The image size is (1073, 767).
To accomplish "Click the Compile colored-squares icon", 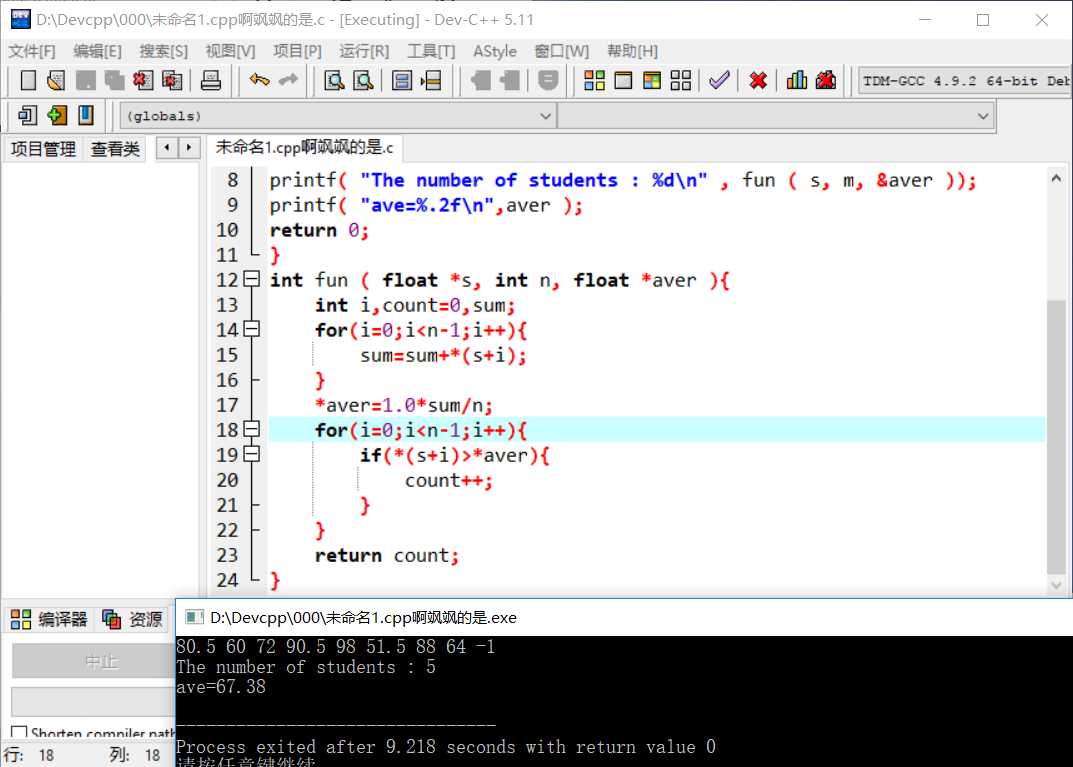I will pyautogui.click(x=594, y=81).
